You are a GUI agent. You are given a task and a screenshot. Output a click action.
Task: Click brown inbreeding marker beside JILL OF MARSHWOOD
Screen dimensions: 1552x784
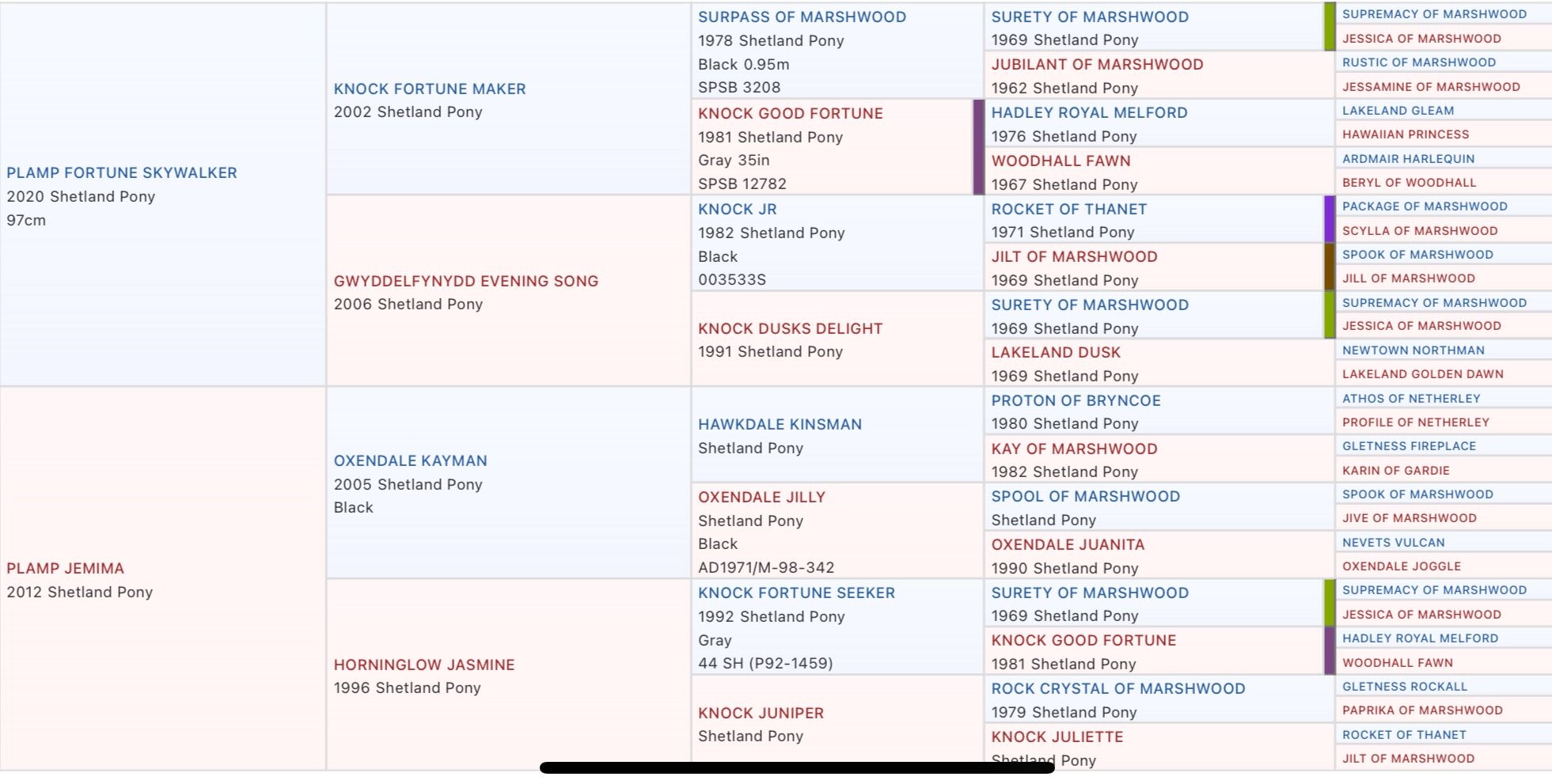(x=1330, y=267)
